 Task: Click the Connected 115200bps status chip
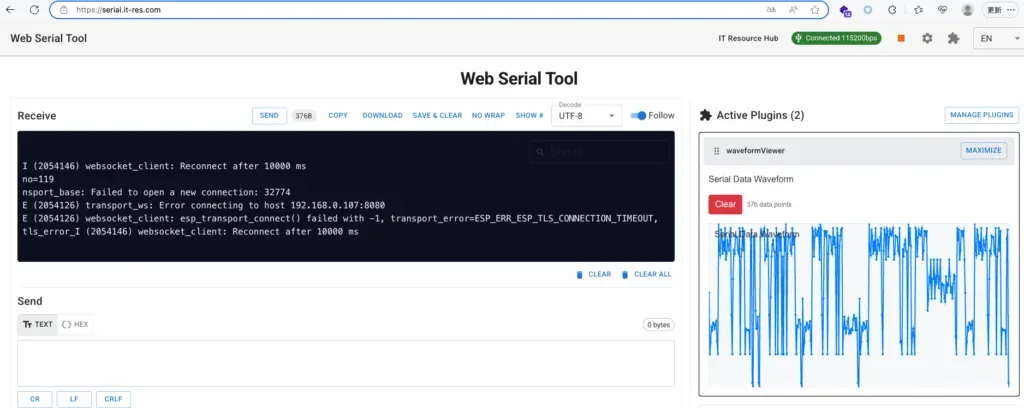tap(836, 38)
